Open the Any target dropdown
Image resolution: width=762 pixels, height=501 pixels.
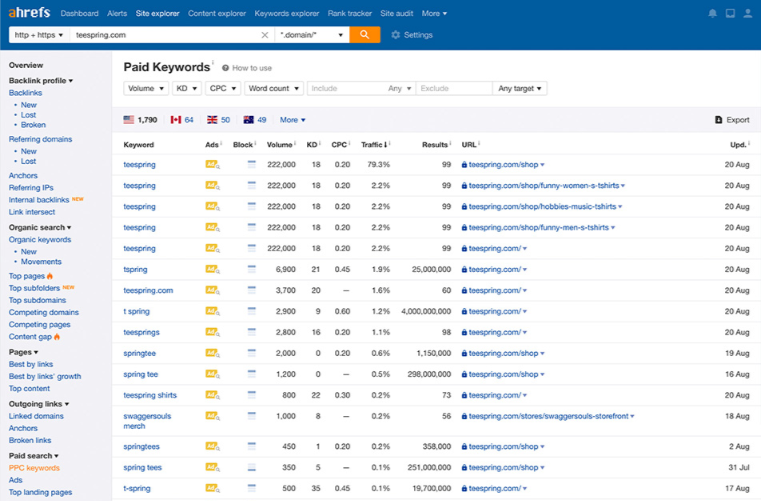(x=520, y=88)
